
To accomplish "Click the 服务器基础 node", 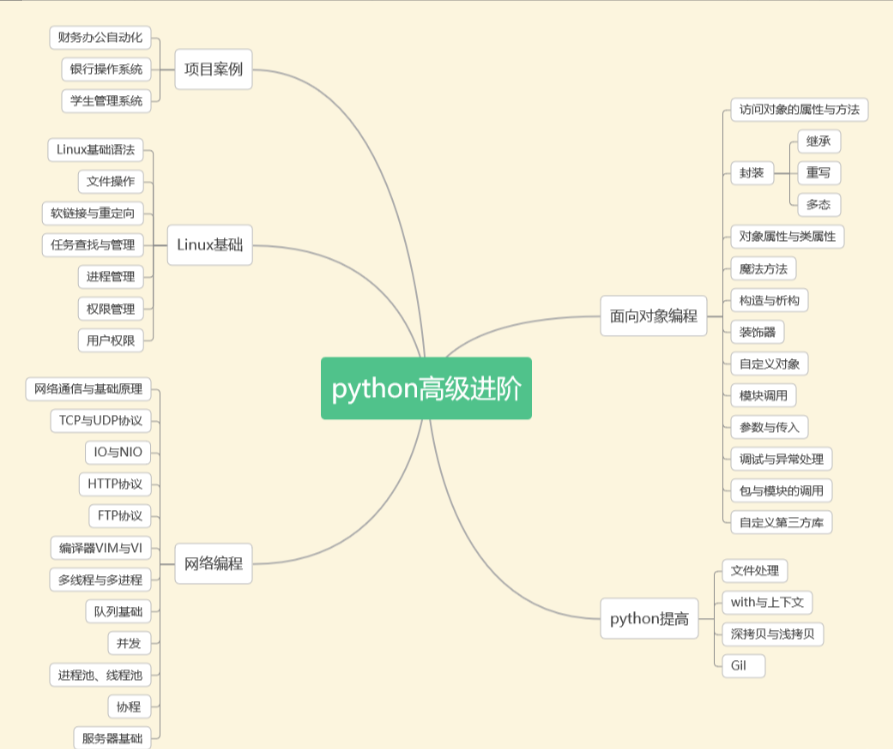I will point(112,738).
